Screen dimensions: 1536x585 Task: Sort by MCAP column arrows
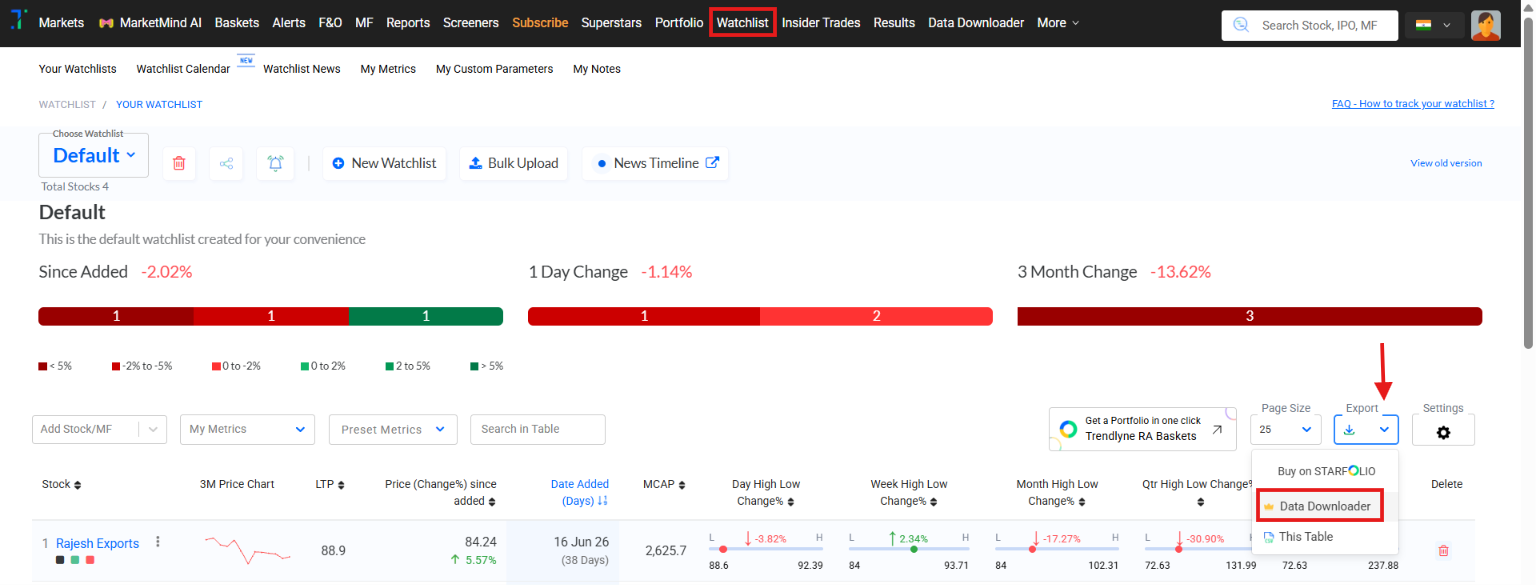pos(682,485)
